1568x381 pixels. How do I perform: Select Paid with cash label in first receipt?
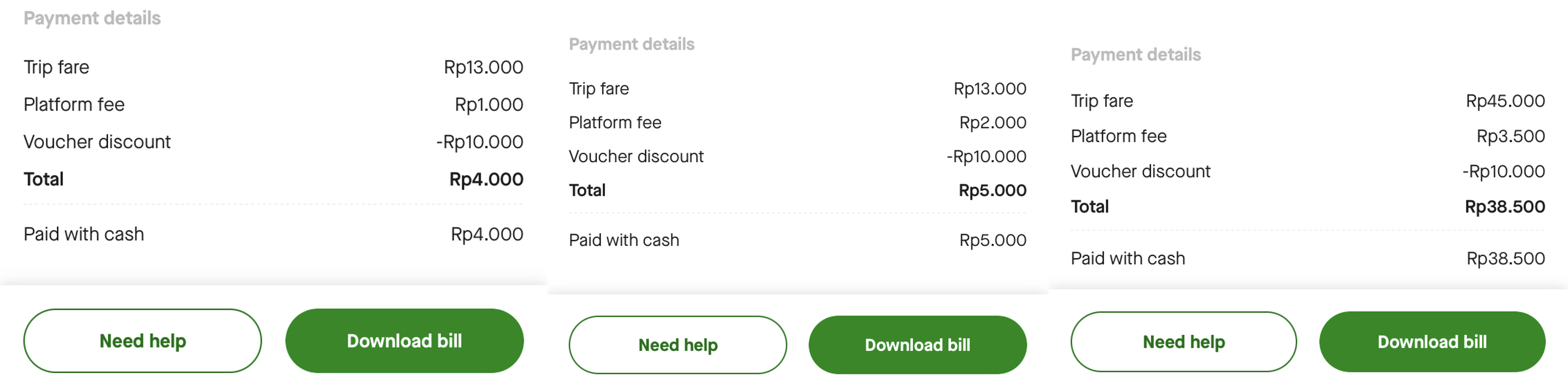84,234
